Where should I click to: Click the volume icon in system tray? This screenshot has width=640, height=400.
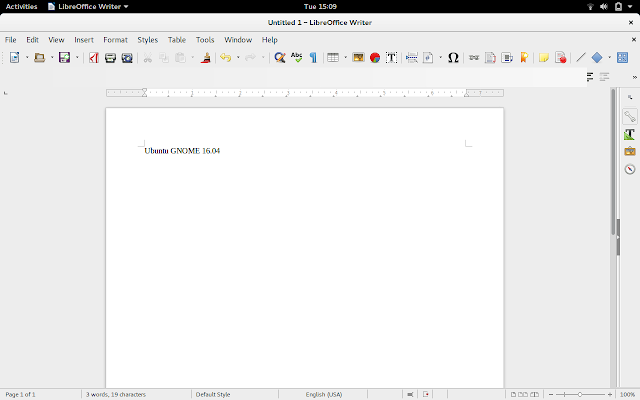(x=604, y=7)
